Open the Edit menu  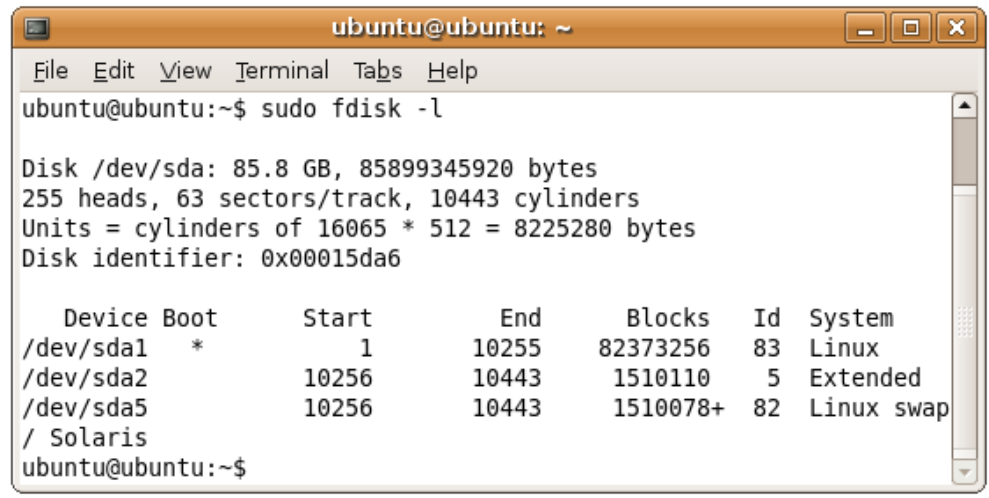click(x=114, y=71)
